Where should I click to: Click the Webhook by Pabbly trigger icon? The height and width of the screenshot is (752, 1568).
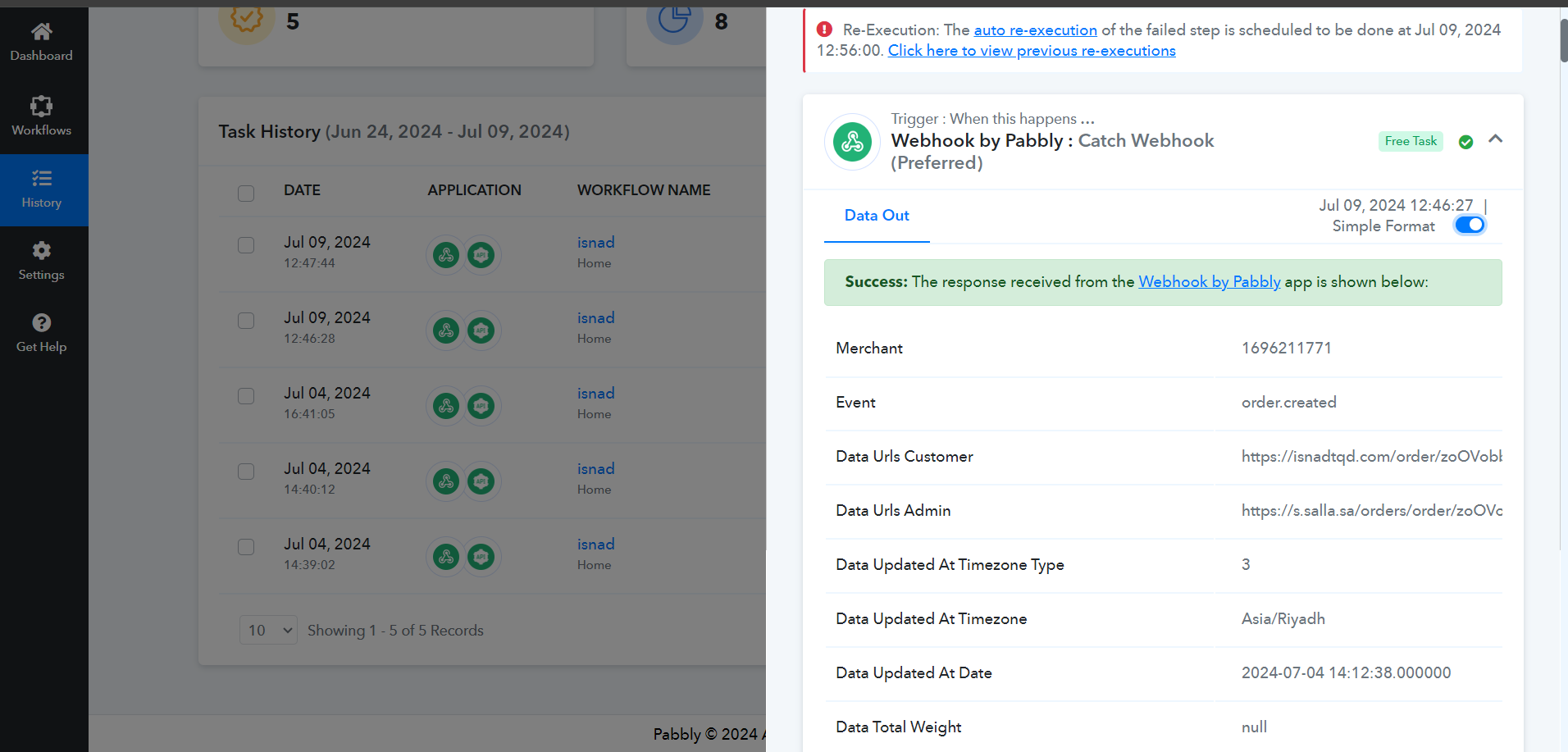853,142
